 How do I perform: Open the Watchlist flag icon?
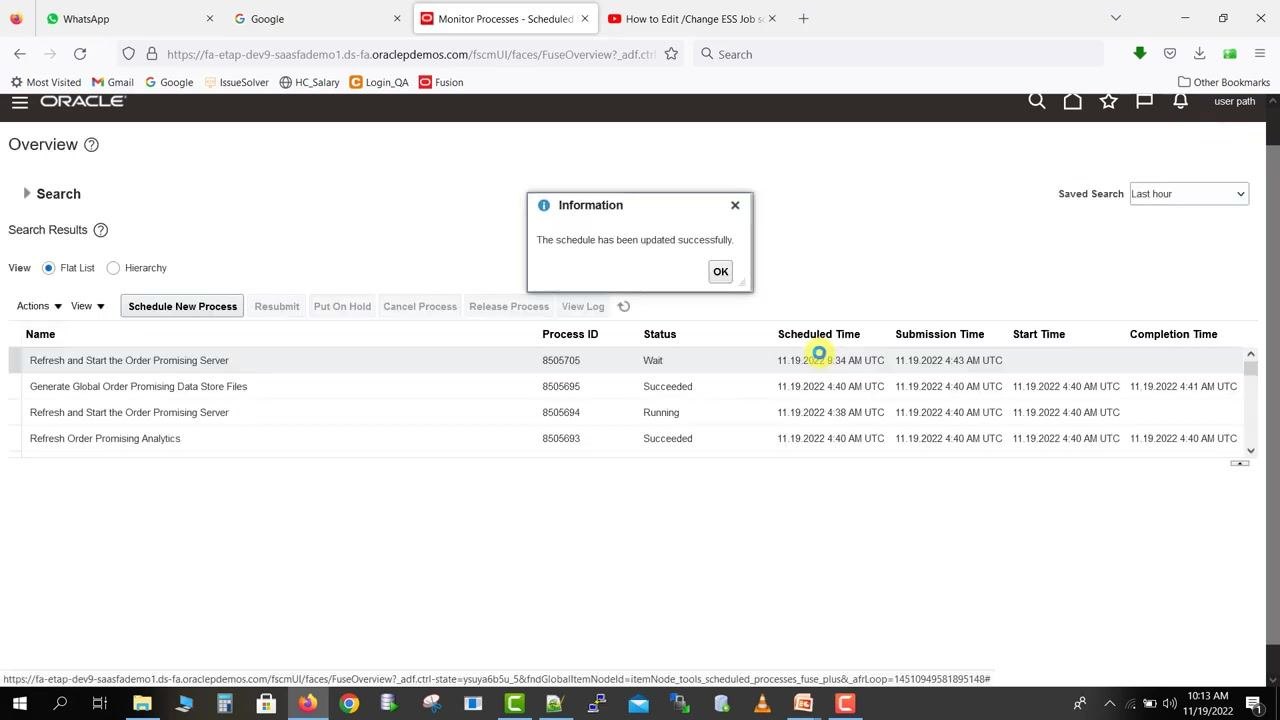pyautogui.click(x=1144, y=101)
